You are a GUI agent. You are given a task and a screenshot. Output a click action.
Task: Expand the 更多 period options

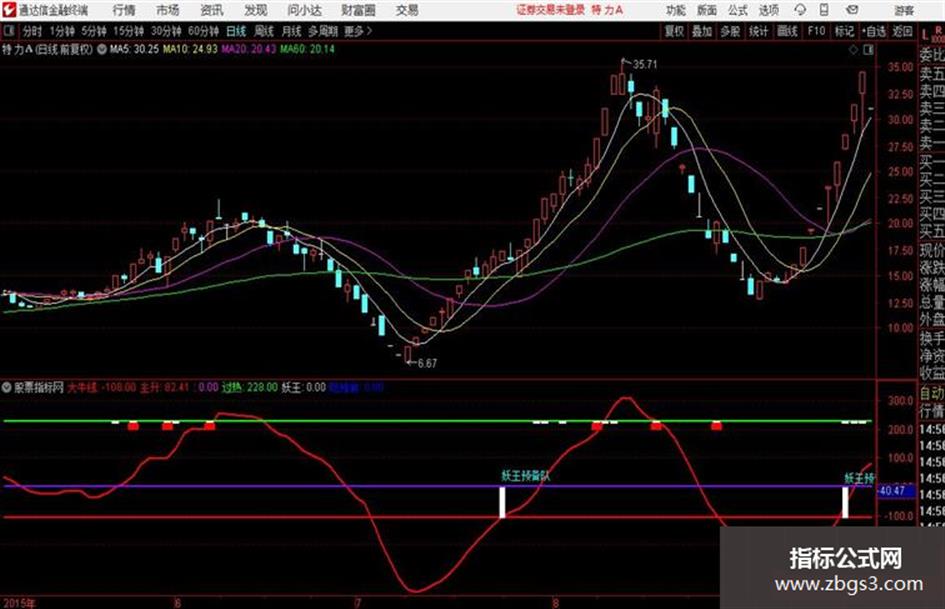[x=358, y=31]
